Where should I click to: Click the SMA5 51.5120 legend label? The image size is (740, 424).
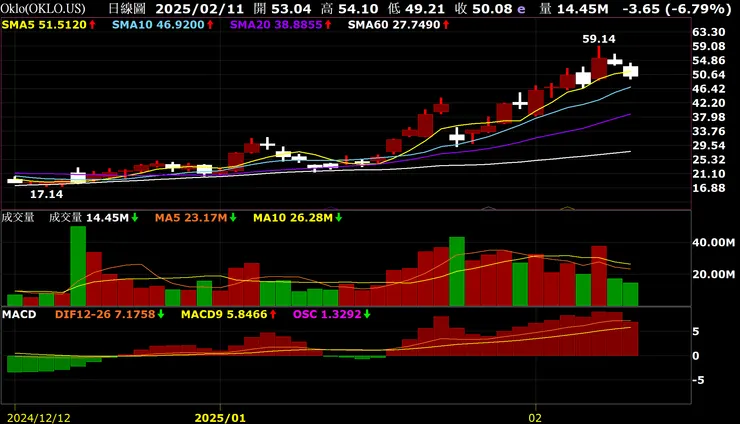pyautogui.click(x=44, y=25)
